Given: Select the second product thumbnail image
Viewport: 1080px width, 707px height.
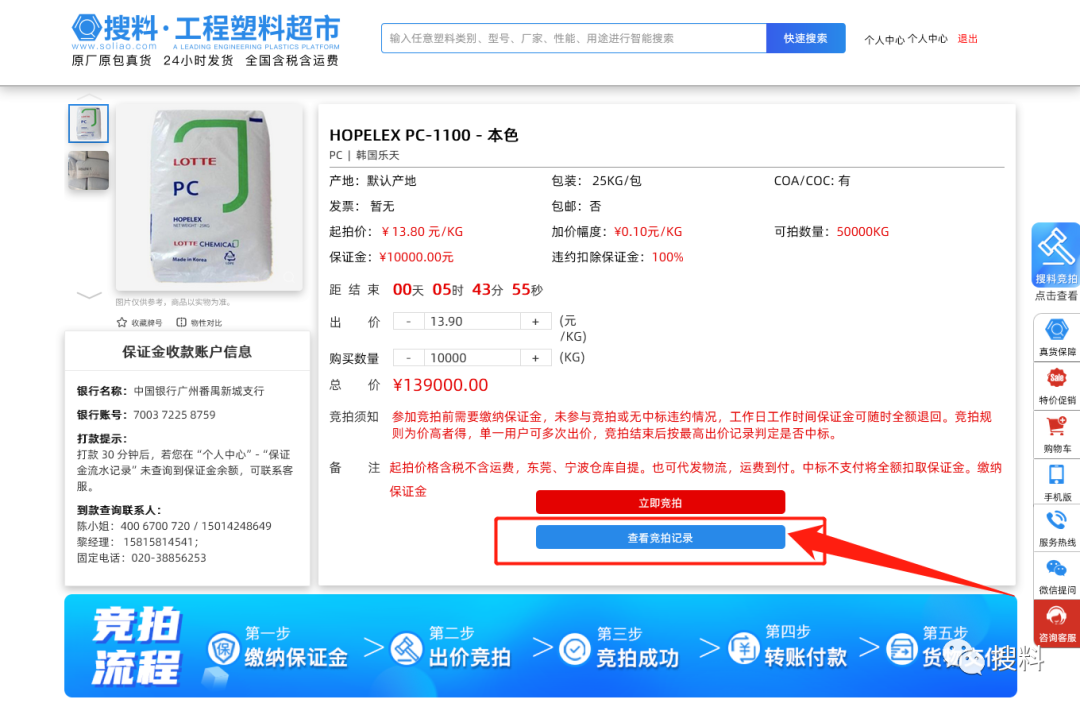Looking at the screenshot, I should pyautogui.click(x=88, y=171).
